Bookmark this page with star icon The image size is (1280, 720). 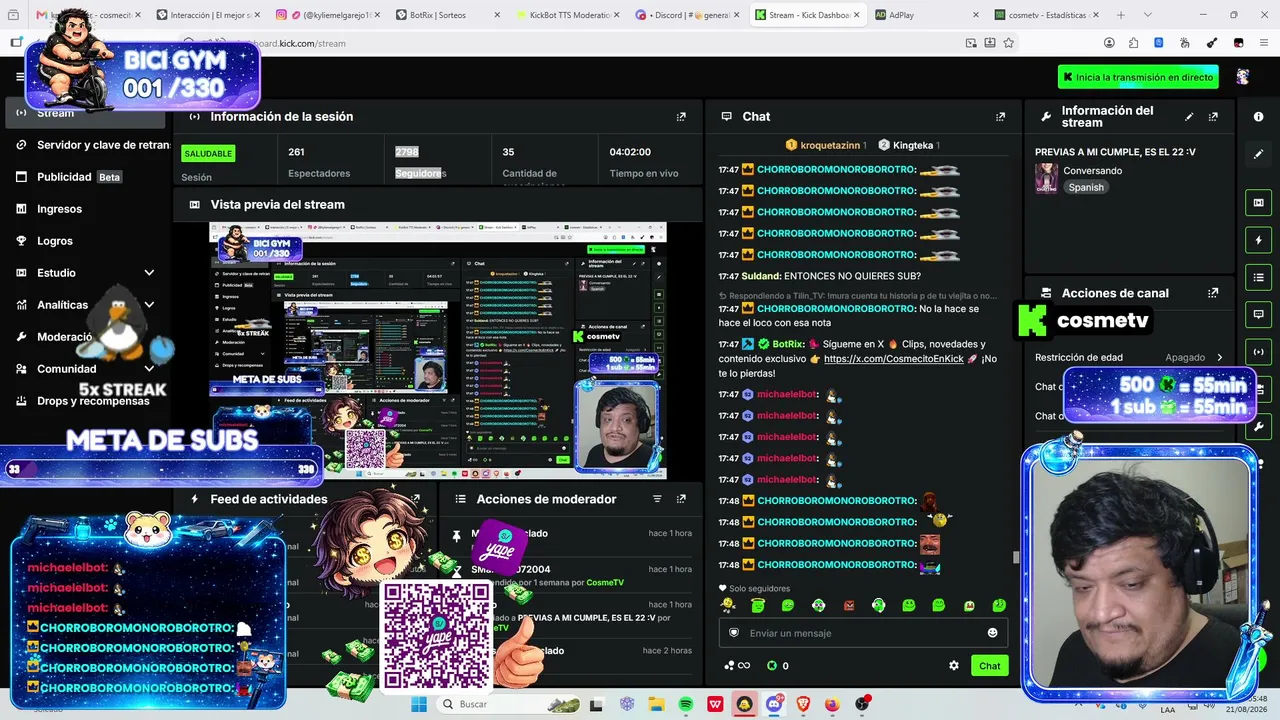[x=1009, y=43]
